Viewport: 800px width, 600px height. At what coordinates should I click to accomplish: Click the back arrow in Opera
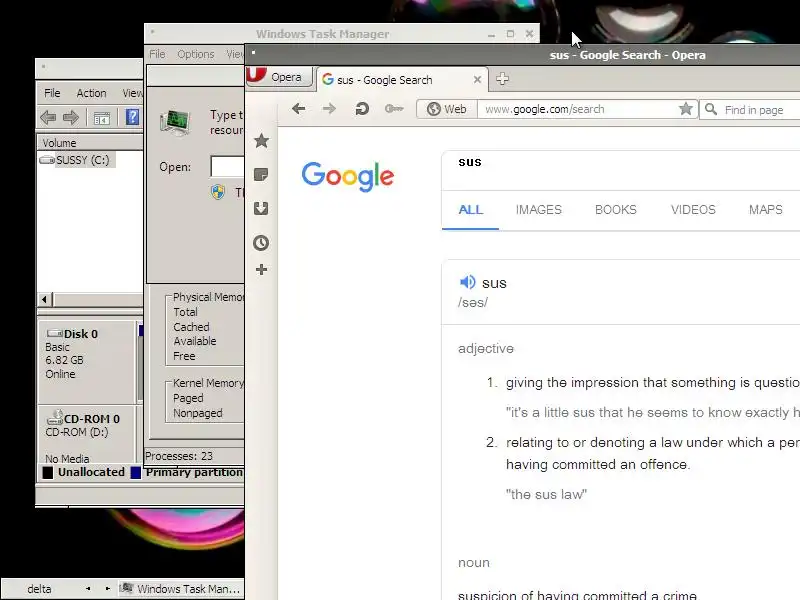point(298,109)
